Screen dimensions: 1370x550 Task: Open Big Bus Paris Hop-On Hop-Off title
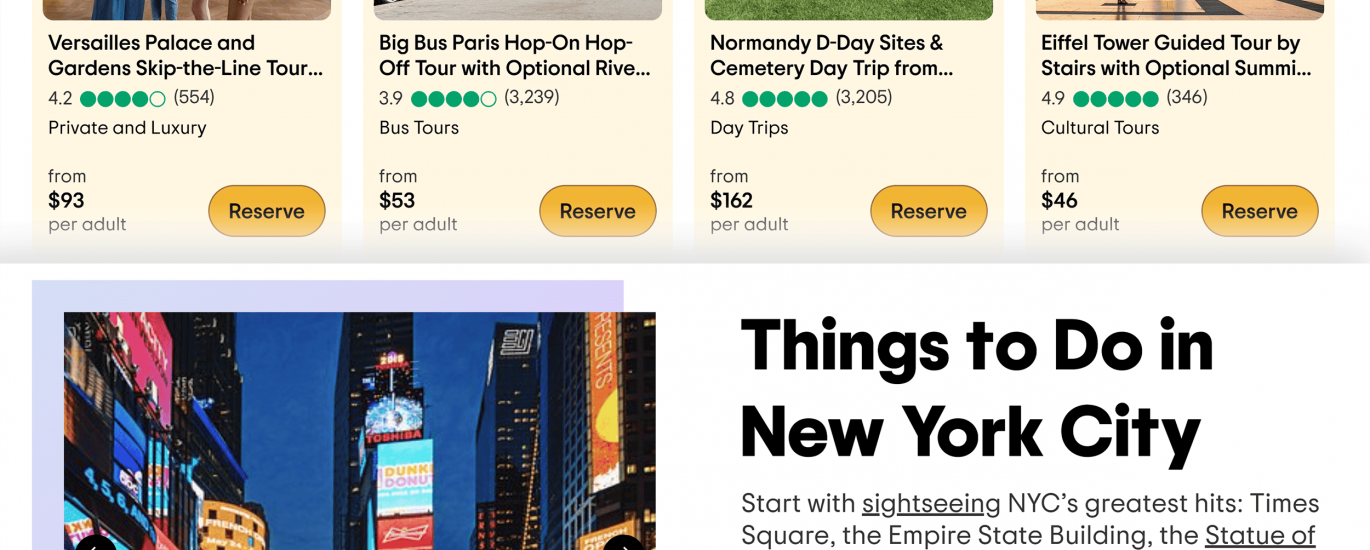point(514,56)
